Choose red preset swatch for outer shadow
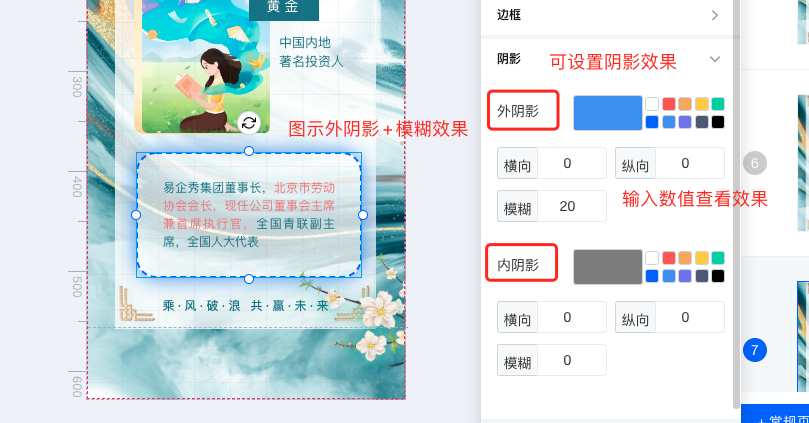Image resolution: width=809 pixels, height=423 pixels. click(669, 104)
